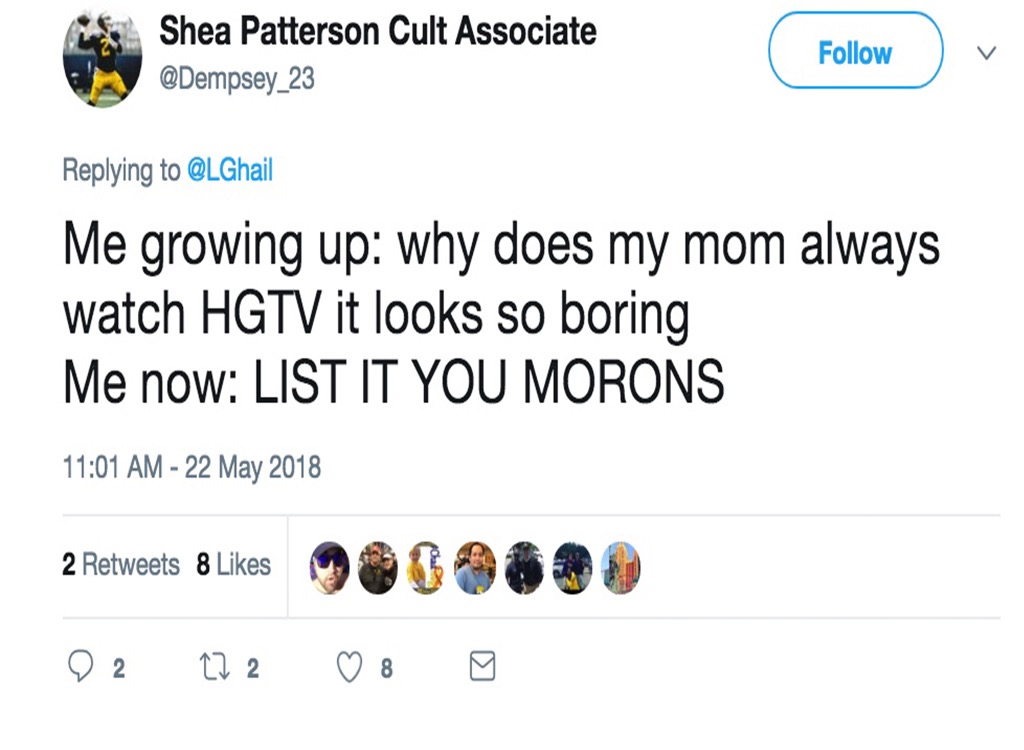Viewport: 1024px width, 750px height.
Task: Click the Shea Patterson Cult Associate name
Action: pos(378,31)
